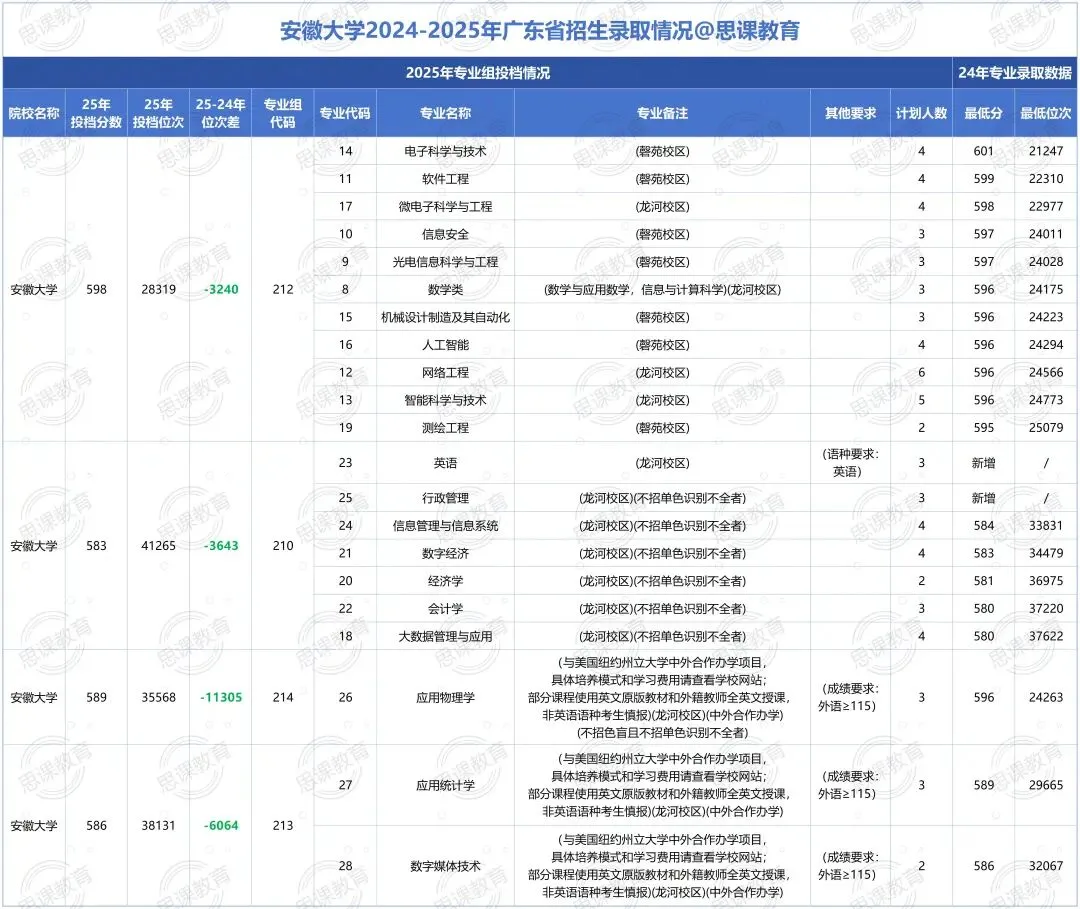Screen dimensions: 1080x909
Task: Click the rank difference value -3240
Action: pyautogui.click(x=221, y=289)
